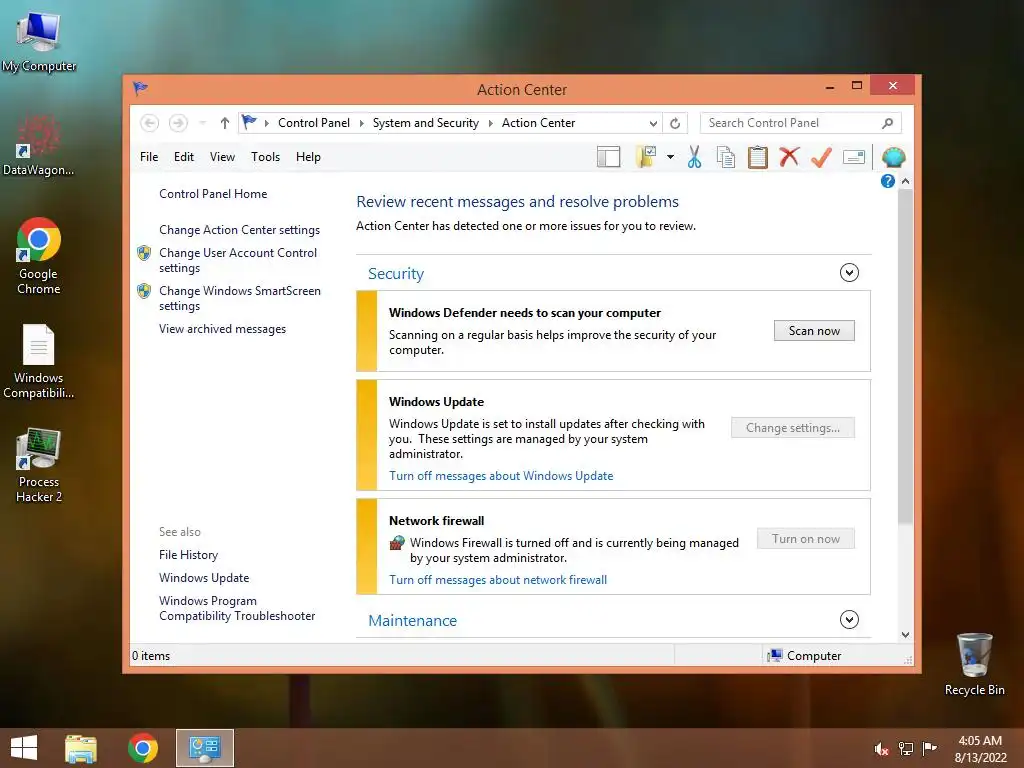Click the Back navigation arrow
This screenshot has height=768, width=1024.
point(149,123)
